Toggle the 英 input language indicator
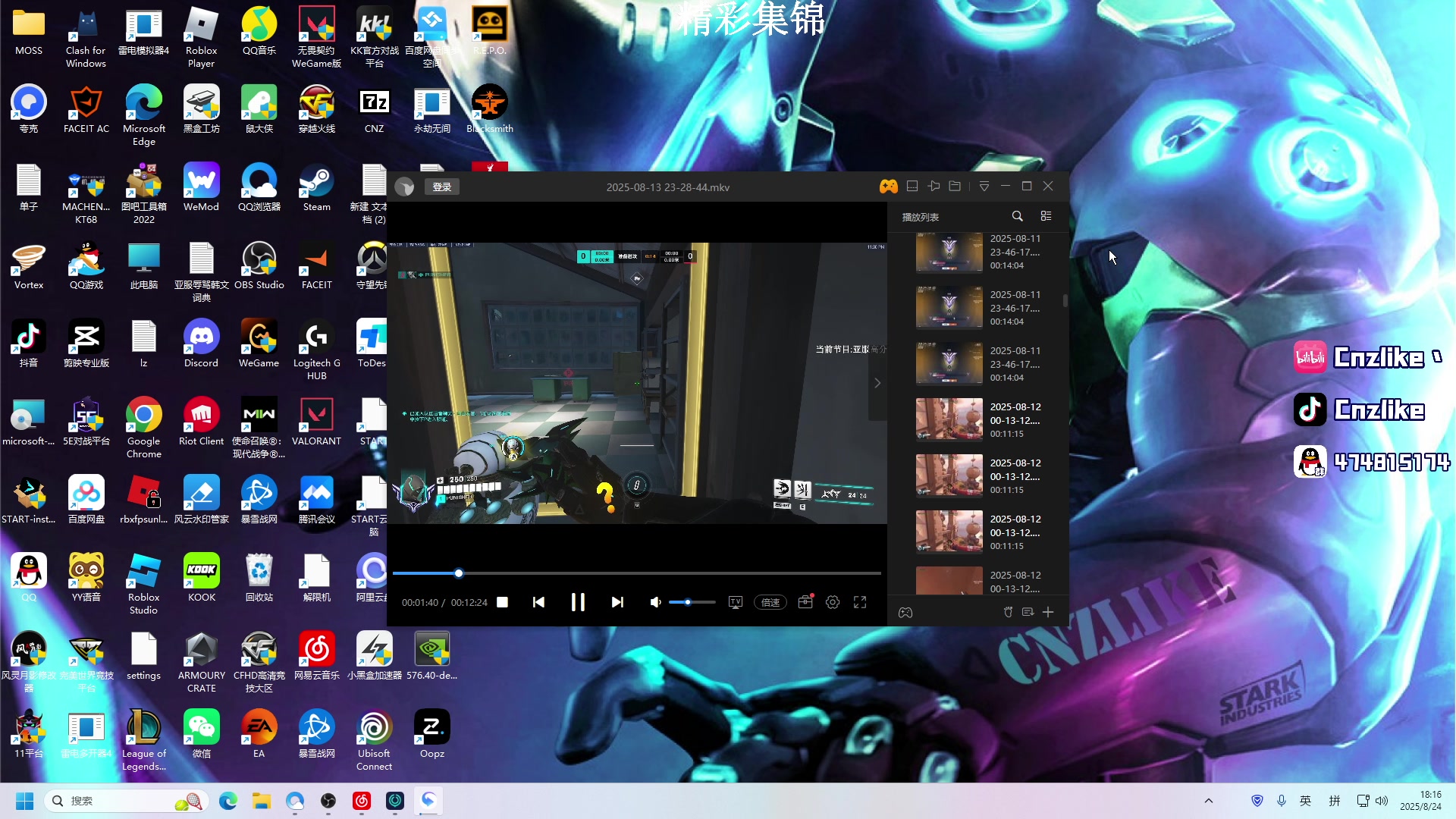This screenshot has height=819, width=1456. [1305, 801]
